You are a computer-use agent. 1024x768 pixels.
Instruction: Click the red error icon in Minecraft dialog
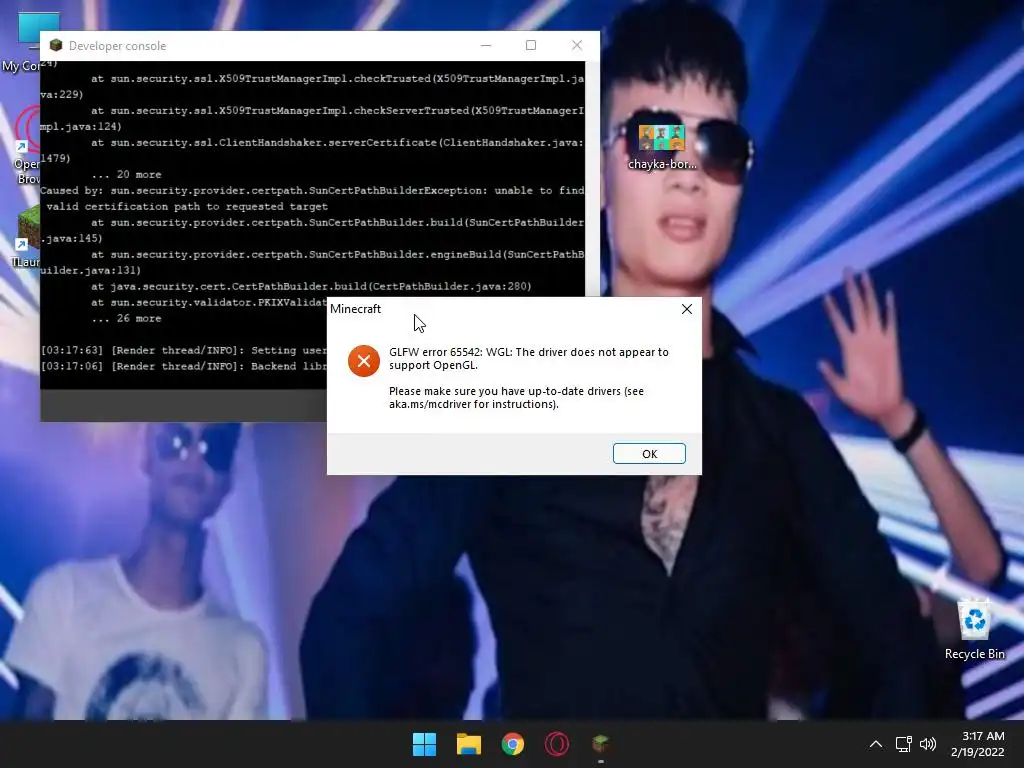(x=364, y=360)
